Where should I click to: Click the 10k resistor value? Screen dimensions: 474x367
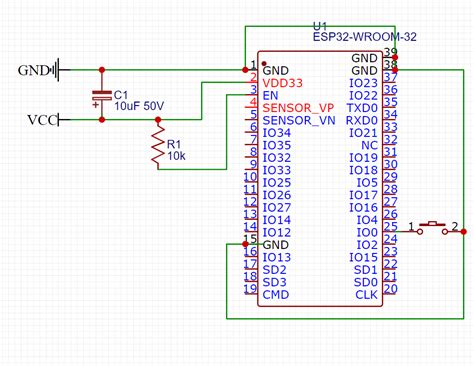coord(177,156)
